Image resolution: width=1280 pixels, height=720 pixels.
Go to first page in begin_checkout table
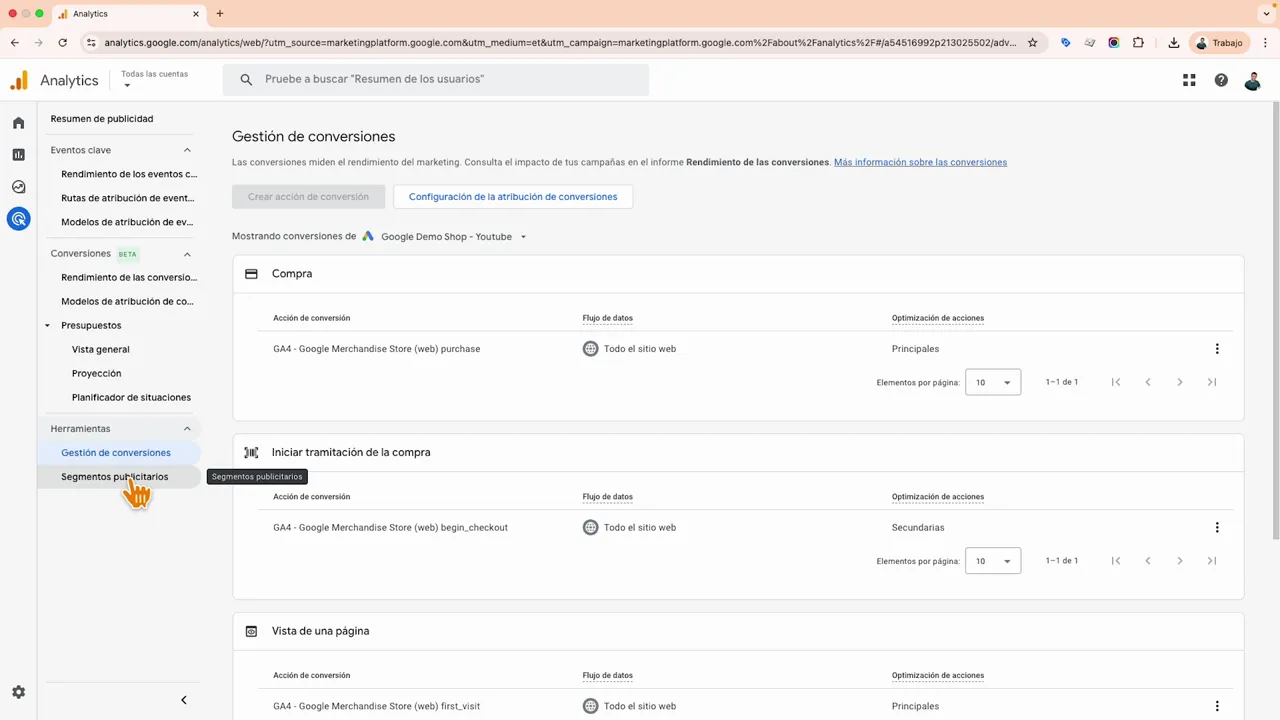pyautogui.click(x=1116, y=561)
